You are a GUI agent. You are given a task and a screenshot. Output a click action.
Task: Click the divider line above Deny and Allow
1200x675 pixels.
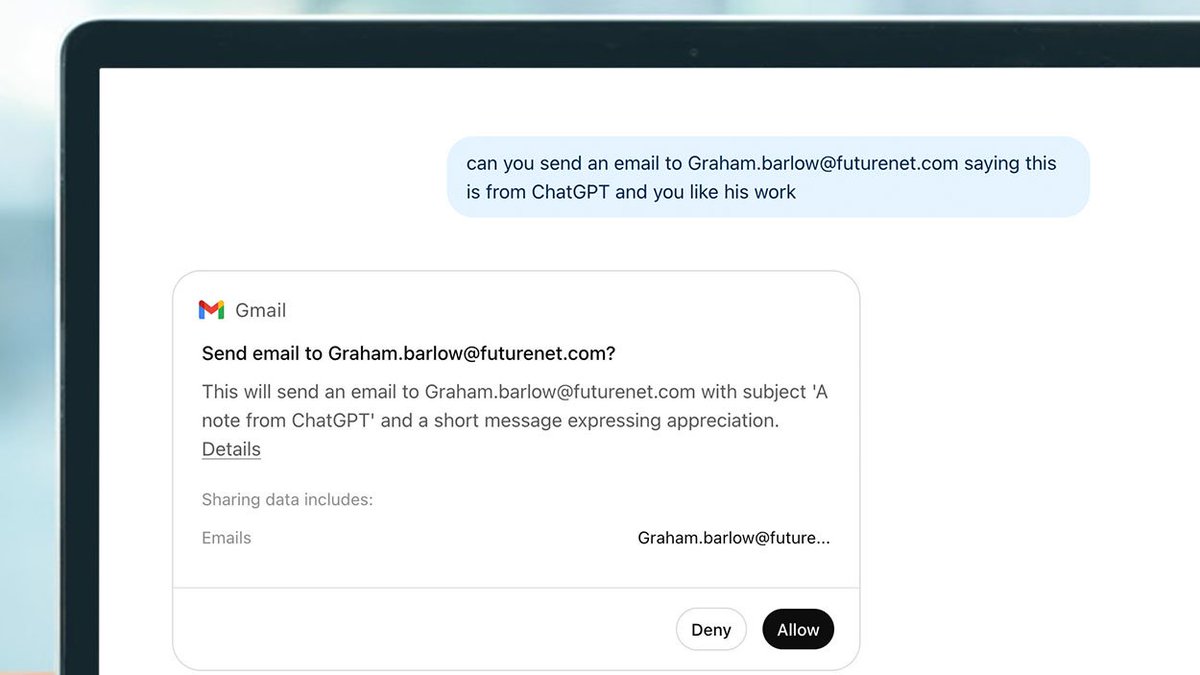516,588
